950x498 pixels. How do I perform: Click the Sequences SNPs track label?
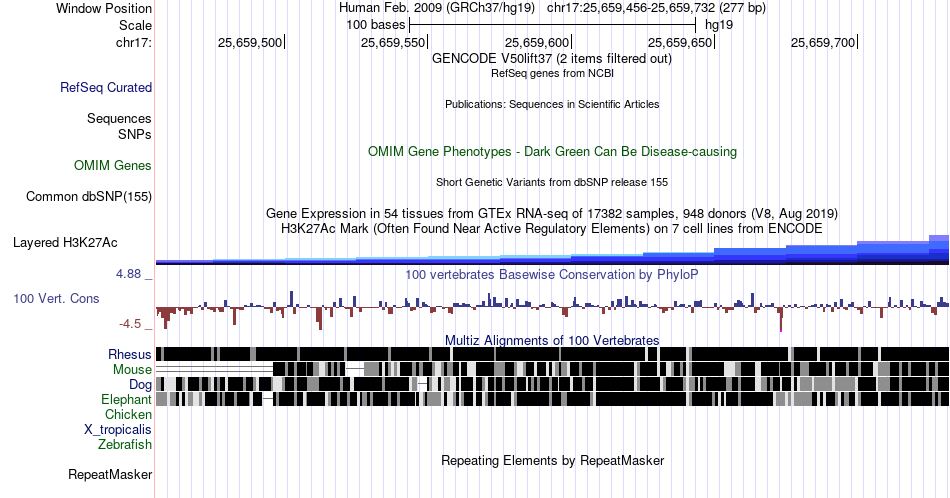tap(119, 126)
